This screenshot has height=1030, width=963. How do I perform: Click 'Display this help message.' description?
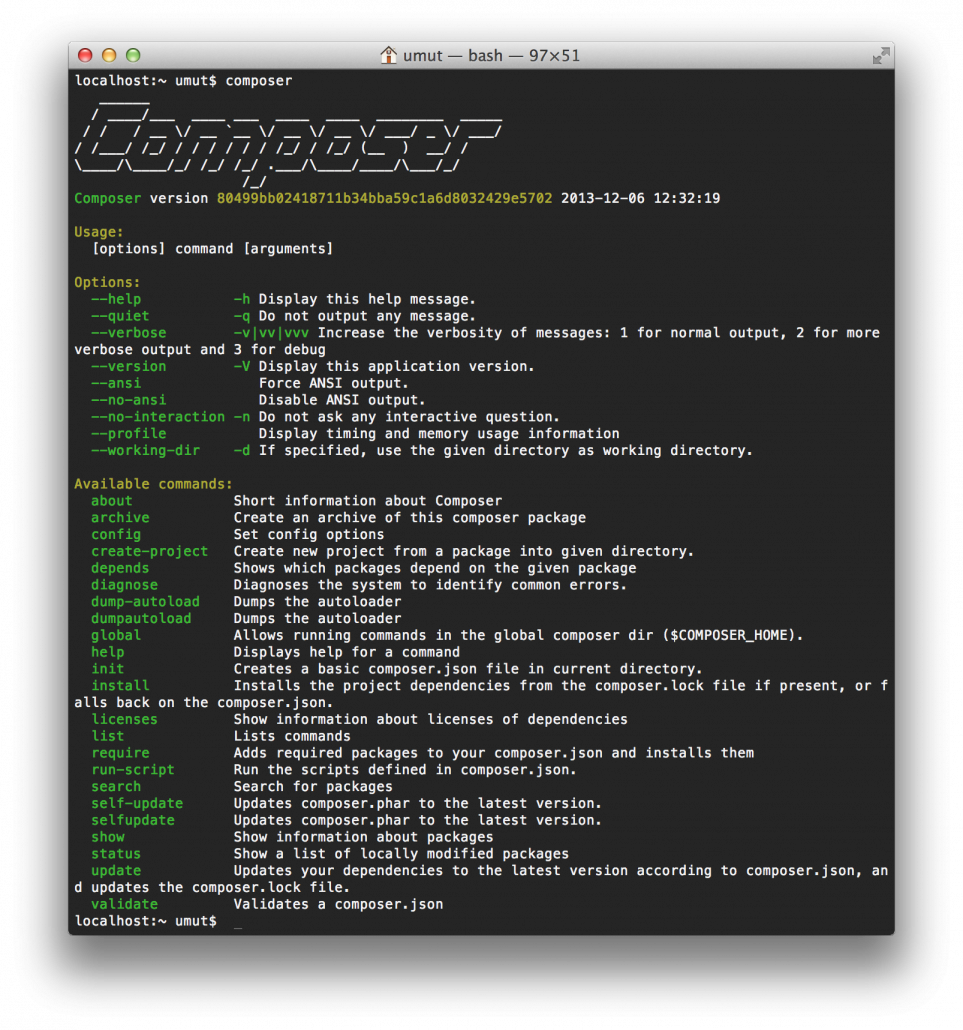tap(367, 300)
